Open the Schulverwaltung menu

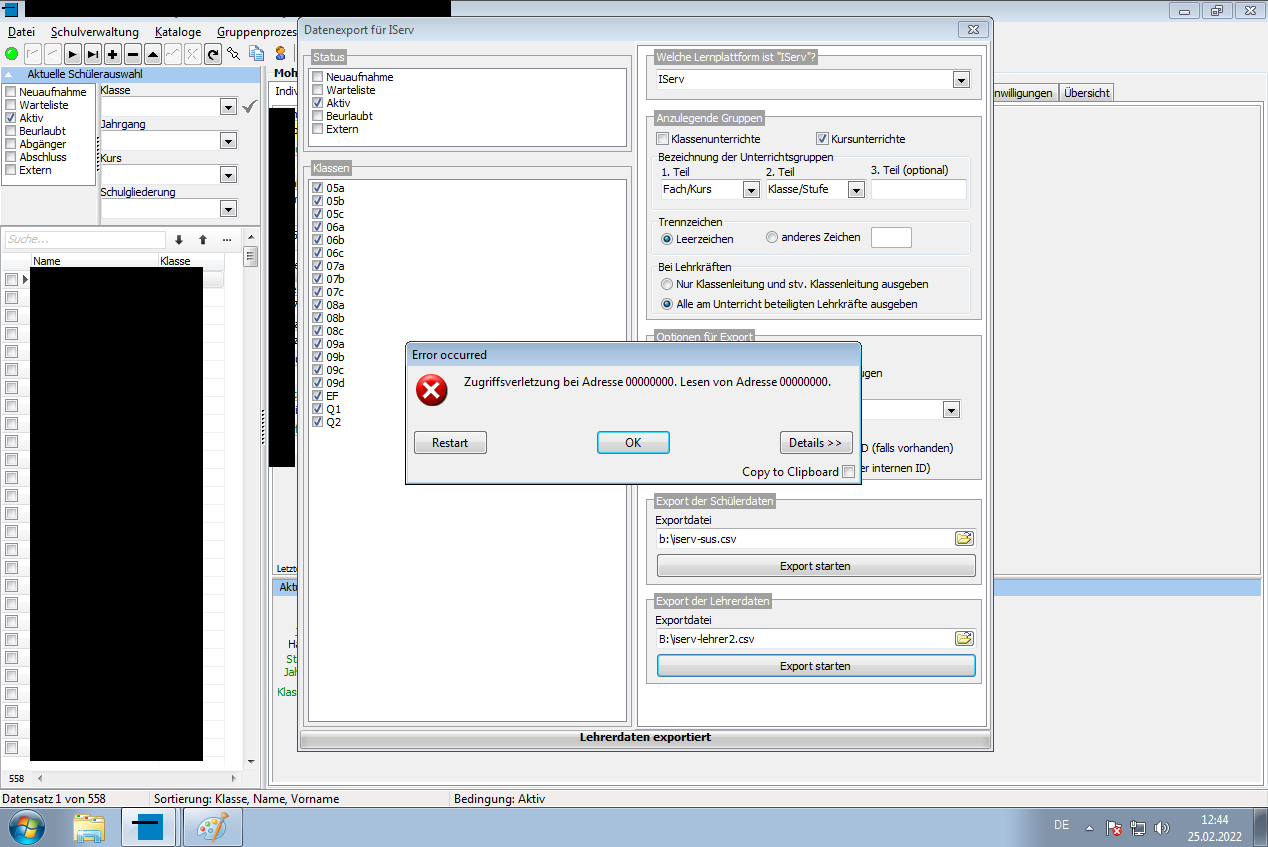pos(95,32)
